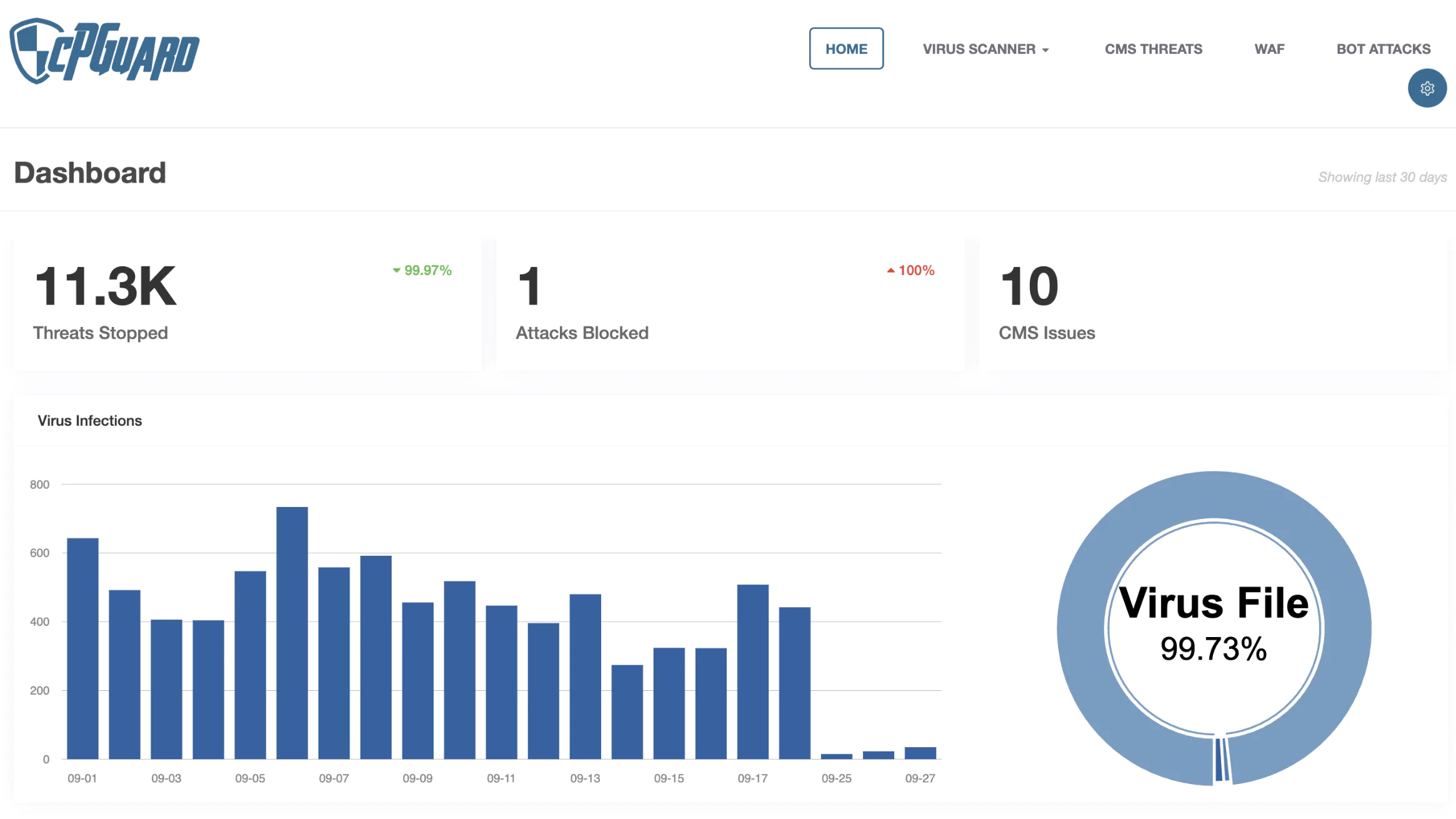Click the 09-06 tallest bar in chart

(292, 633)
